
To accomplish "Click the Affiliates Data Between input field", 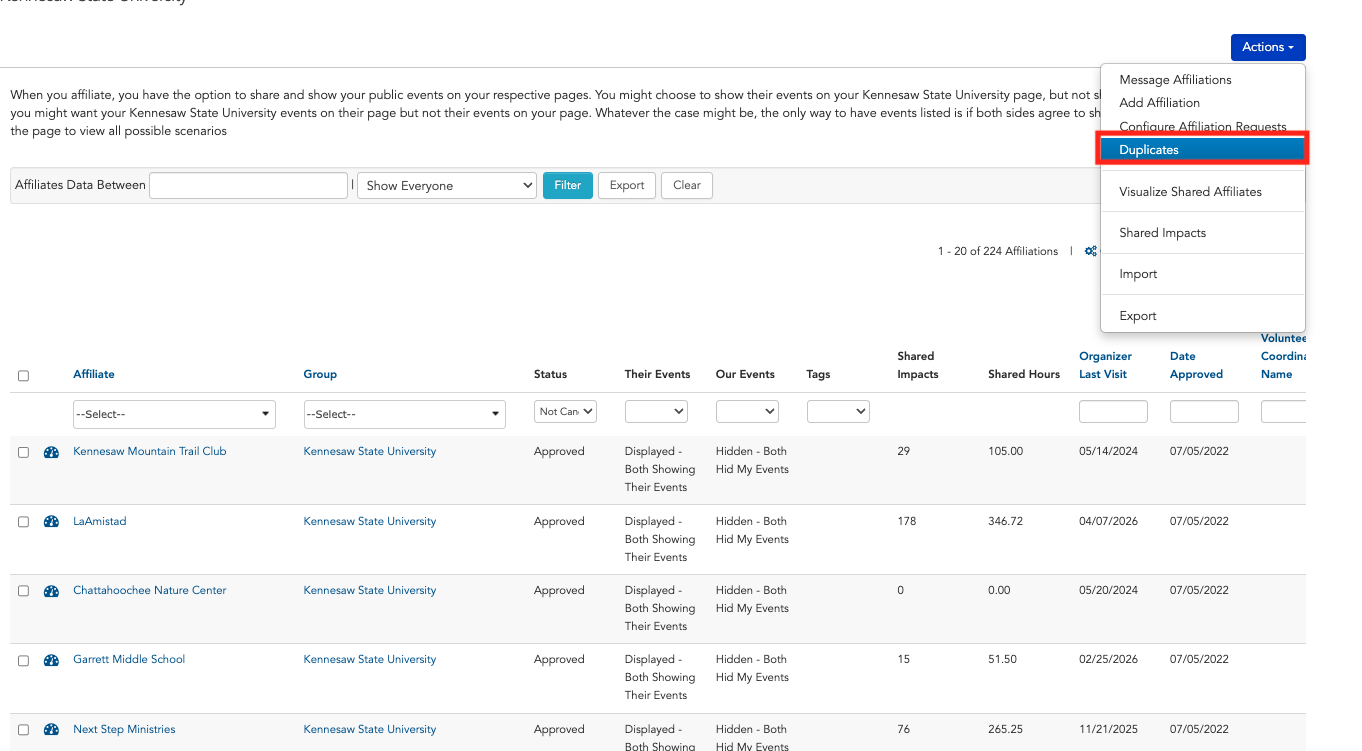I will point(248,185).
